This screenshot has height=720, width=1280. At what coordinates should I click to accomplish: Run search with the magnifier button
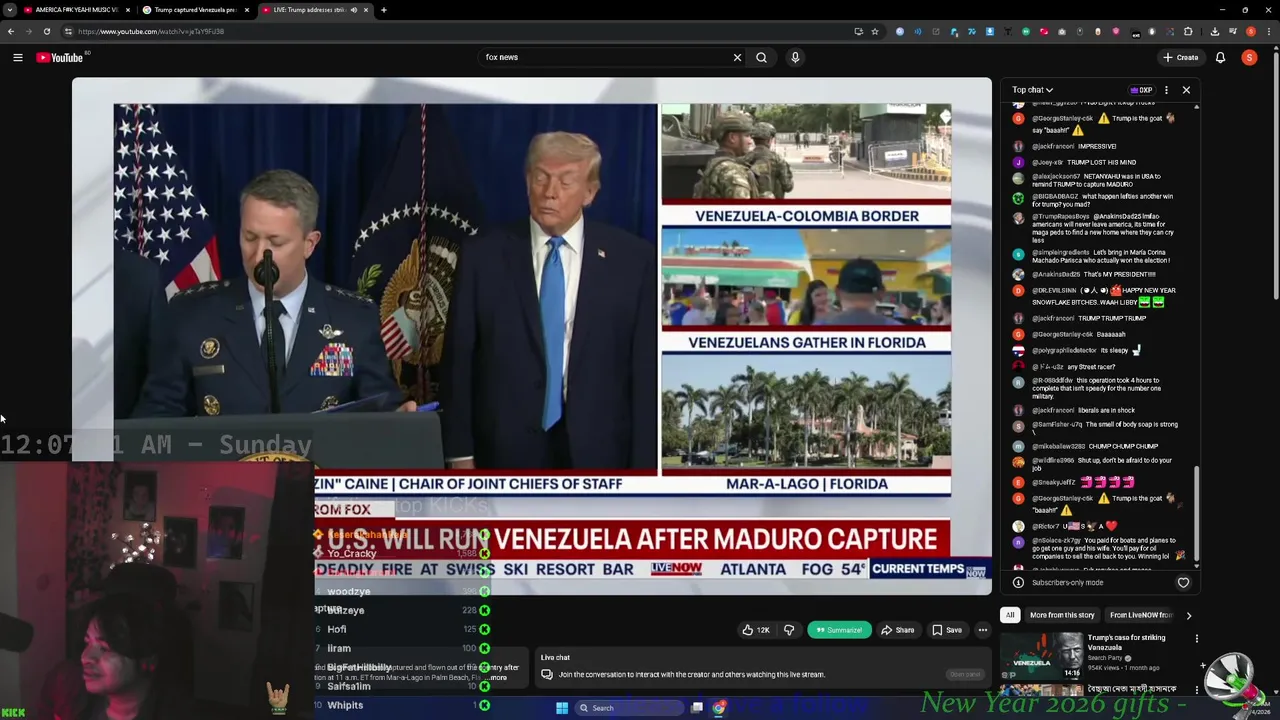pos(761,58)
